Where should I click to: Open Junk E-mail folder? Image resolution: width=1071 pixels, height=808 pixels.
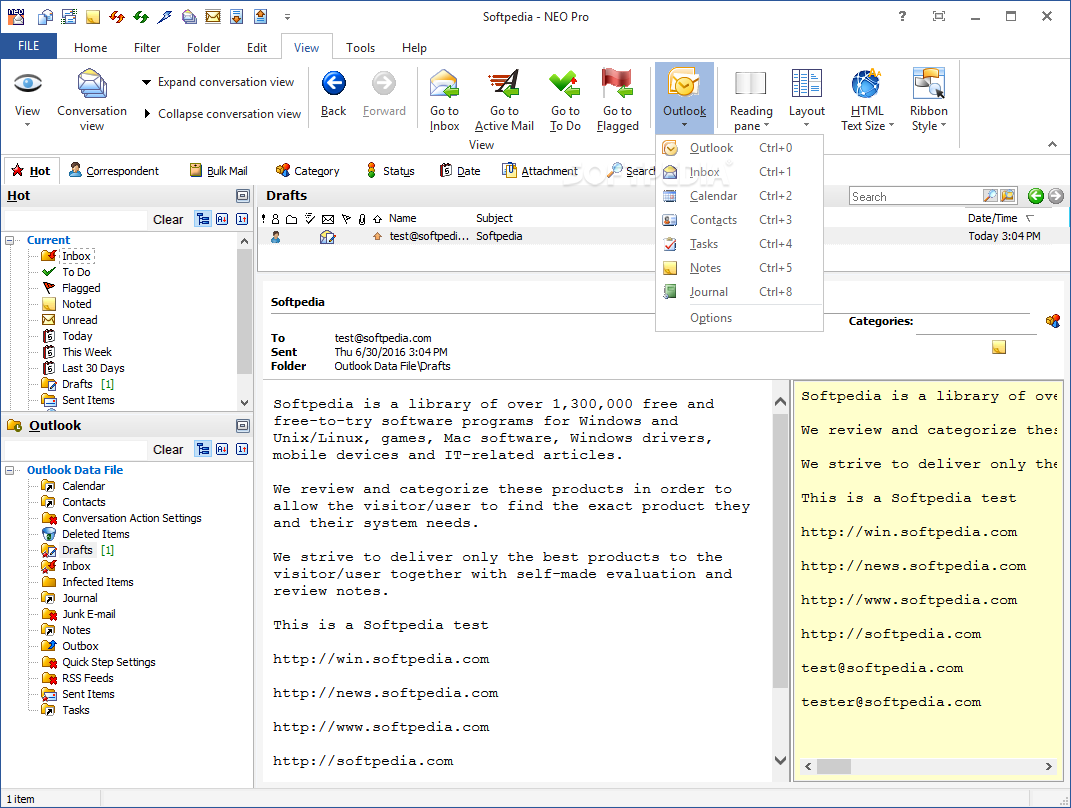tap(89, 614)
